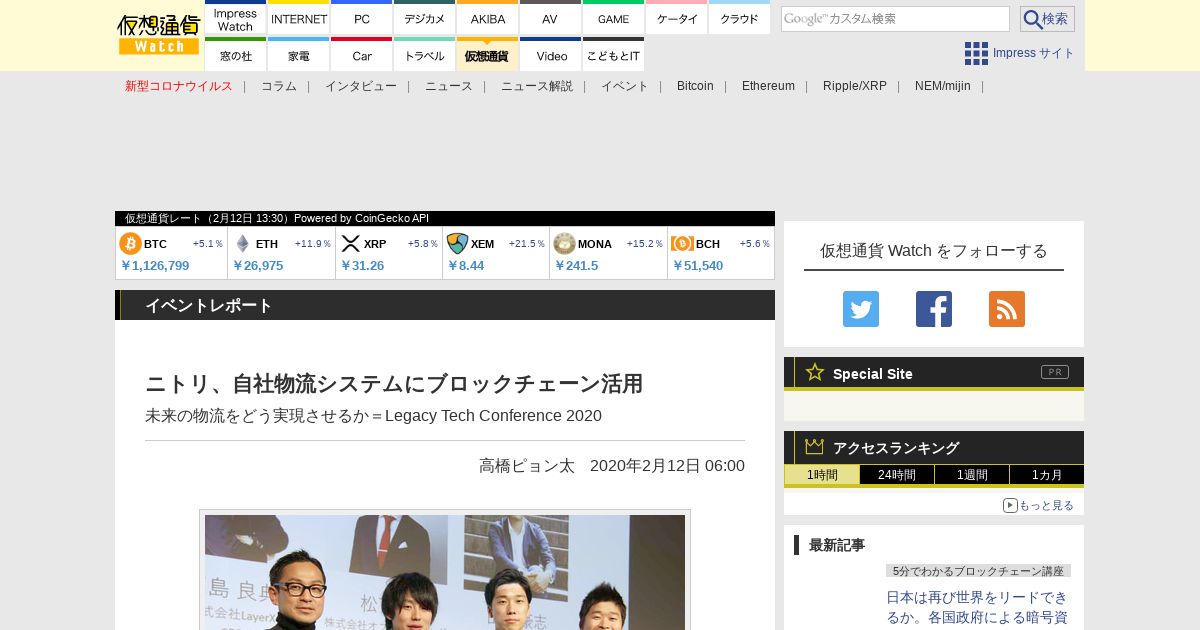
Task: Click the BCH price ￥51,540
Action: 698,266
